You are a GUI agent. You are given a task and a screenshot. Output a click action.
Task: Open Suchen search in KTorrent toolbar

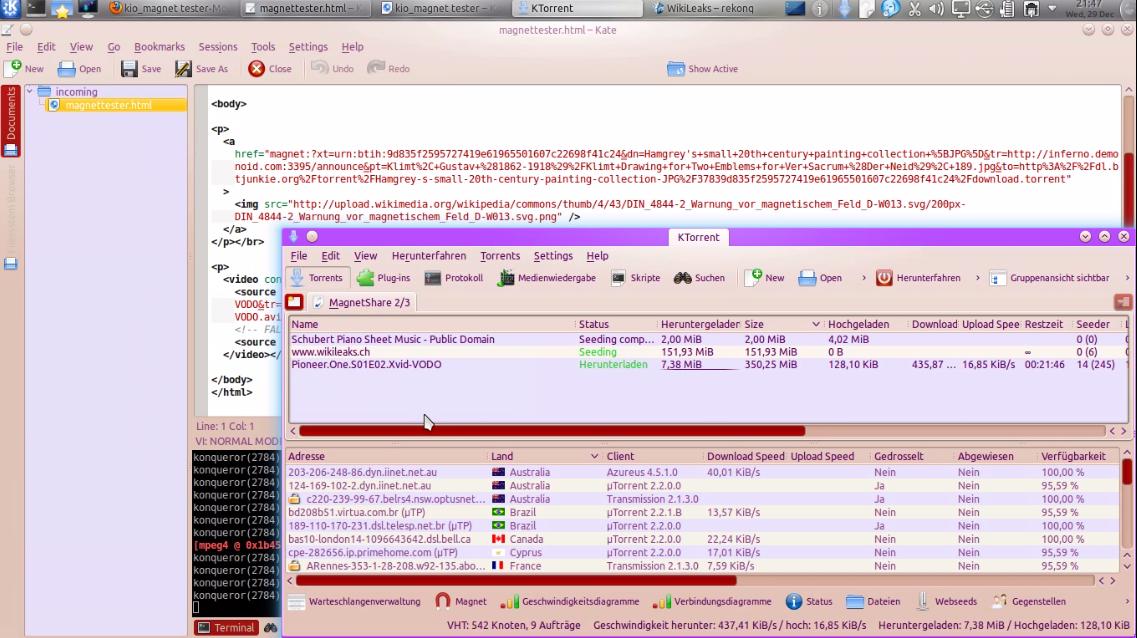coord(699,278)
